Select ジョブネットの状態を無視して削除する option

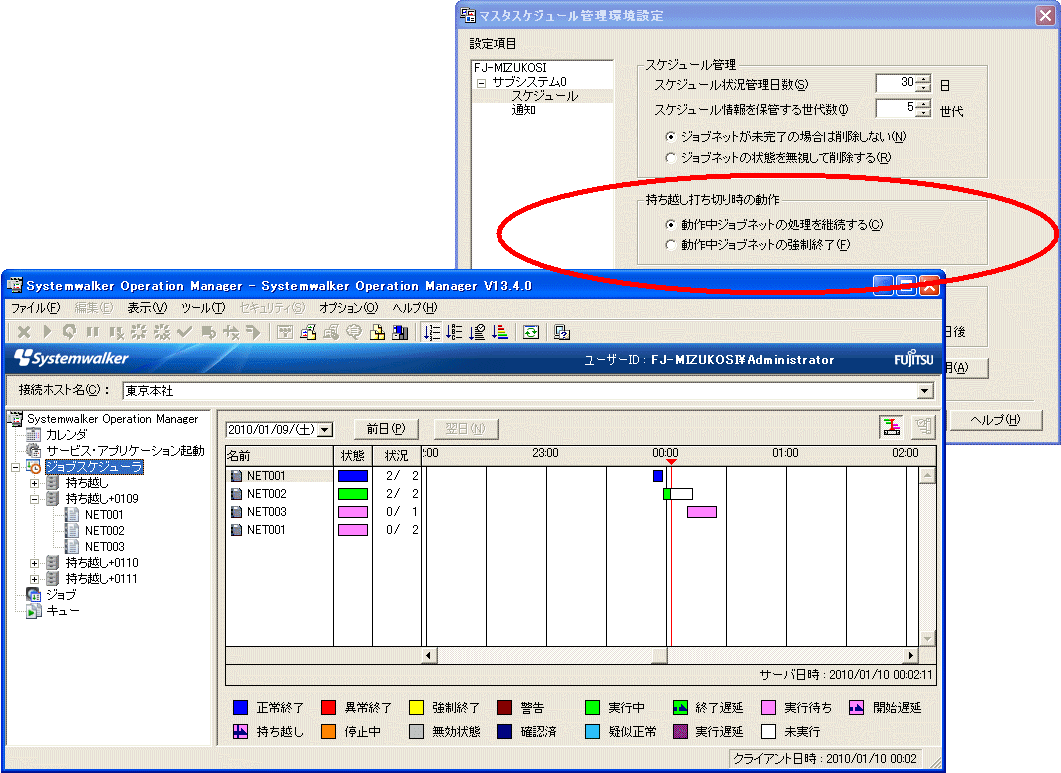(x=671, y=158)
